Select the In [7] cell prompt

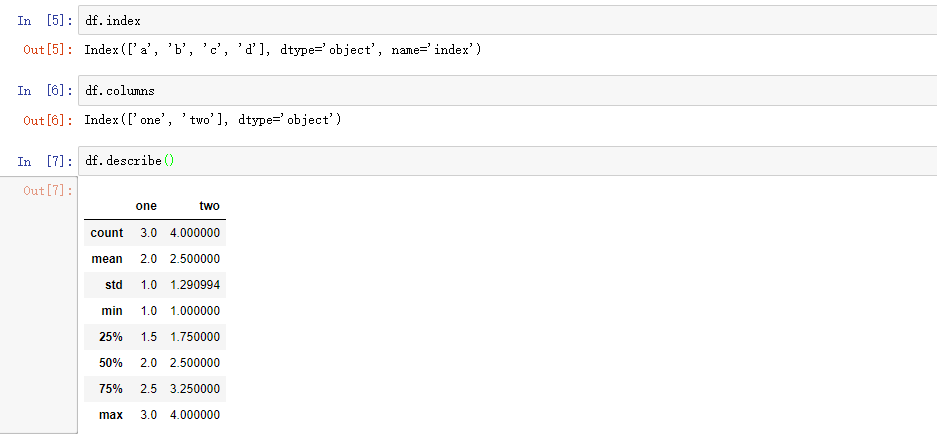[39, 161]
